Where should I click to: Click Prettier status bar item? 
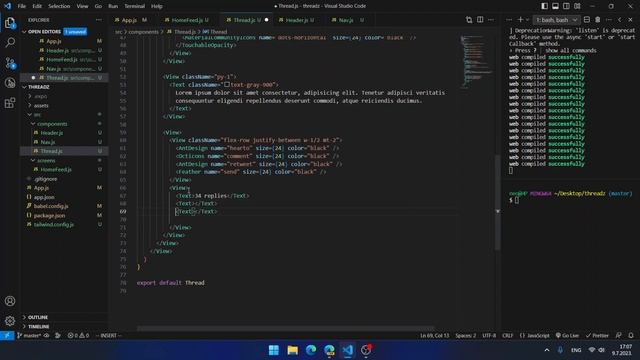click(x=597, y=336)
